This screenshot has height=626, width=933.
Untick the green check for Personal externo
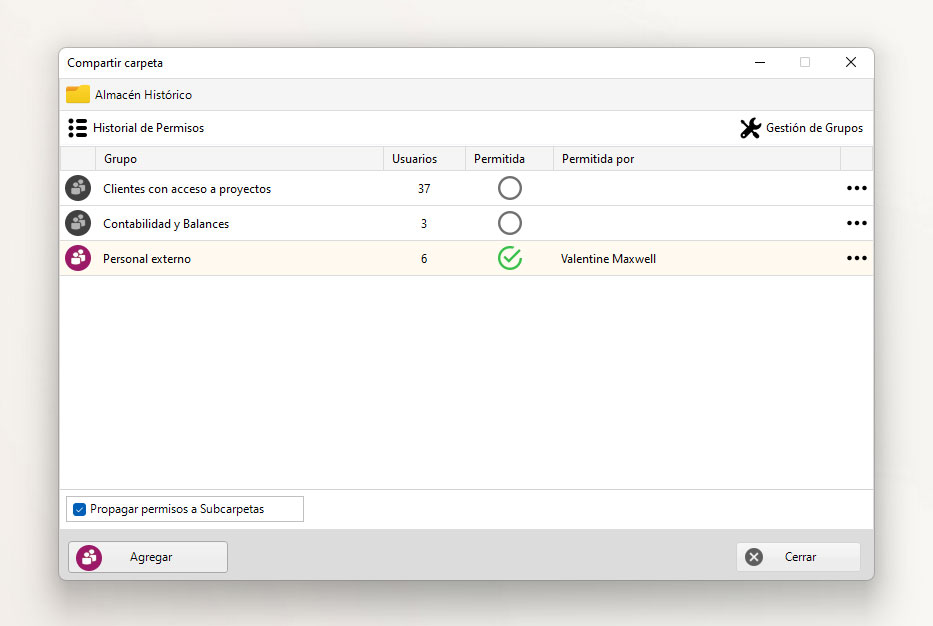pos(510,258)
